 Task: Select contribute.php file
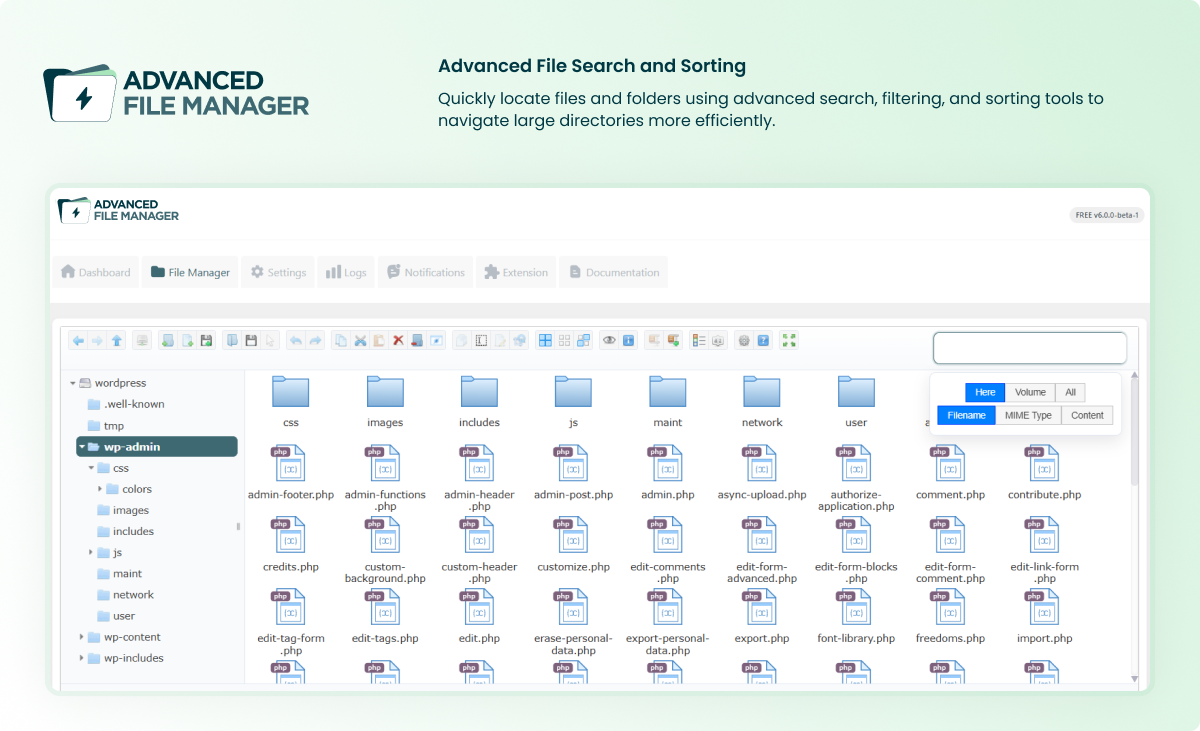pyautogui.click(x=1044, y=473)
